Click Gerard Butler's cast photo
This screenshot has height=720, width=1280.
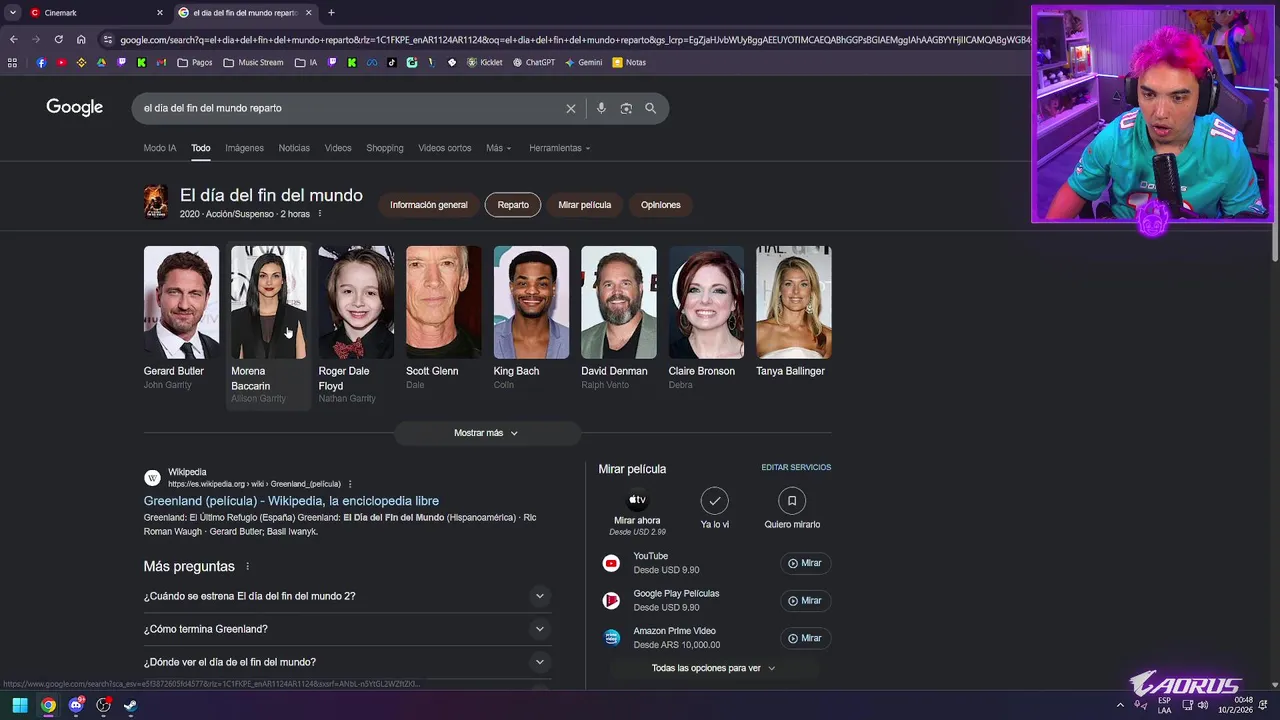coord(181,302)
